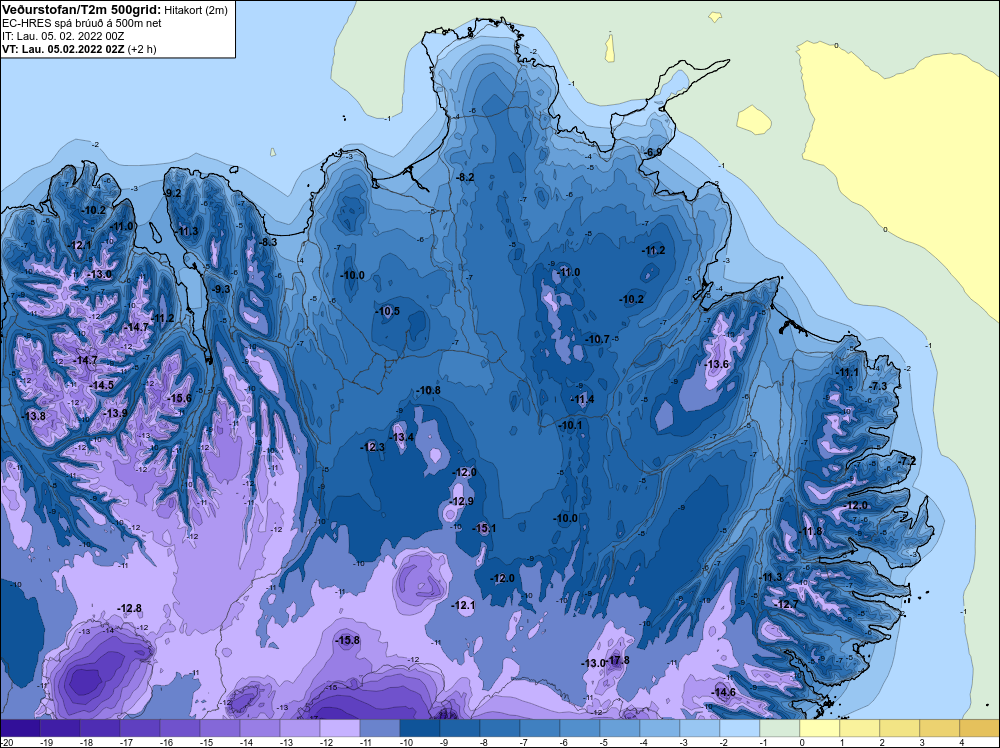This screenshot has height=748, width=1000.
Task: Click the -11.4 temperature value
Action: pyautogui.click(x=582, y=399)
